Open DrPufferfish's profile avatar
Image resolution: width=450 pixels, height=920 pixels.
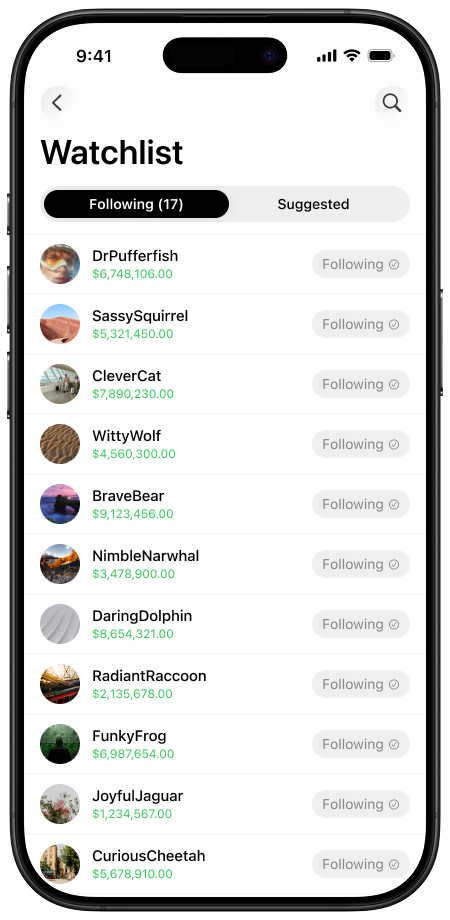(x=60, y=264)
